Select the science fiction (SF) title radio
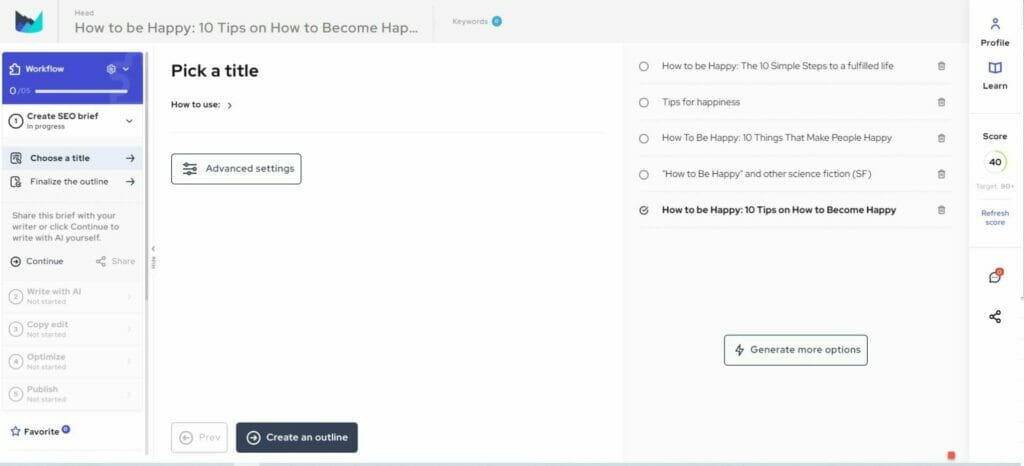 pyautogui.click(x=644, y=174)
